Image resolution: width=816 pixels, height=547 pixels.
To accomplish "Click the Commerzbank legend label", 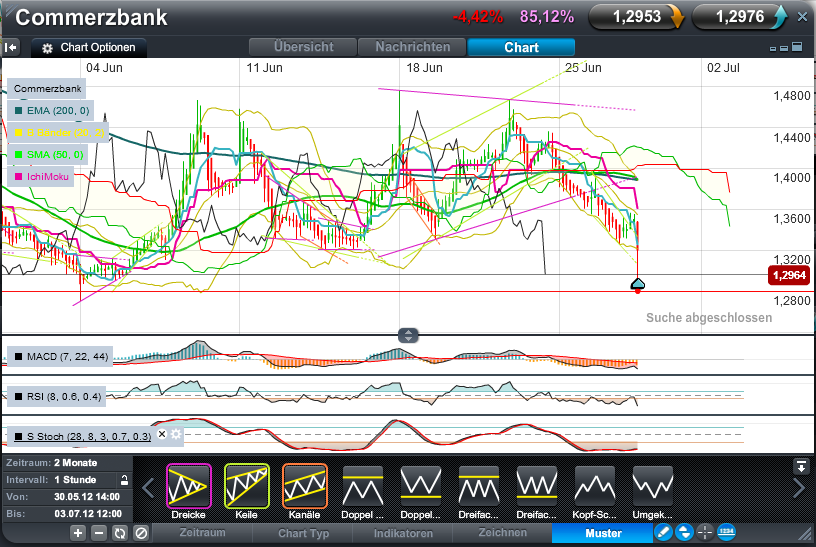I will 47,88.
